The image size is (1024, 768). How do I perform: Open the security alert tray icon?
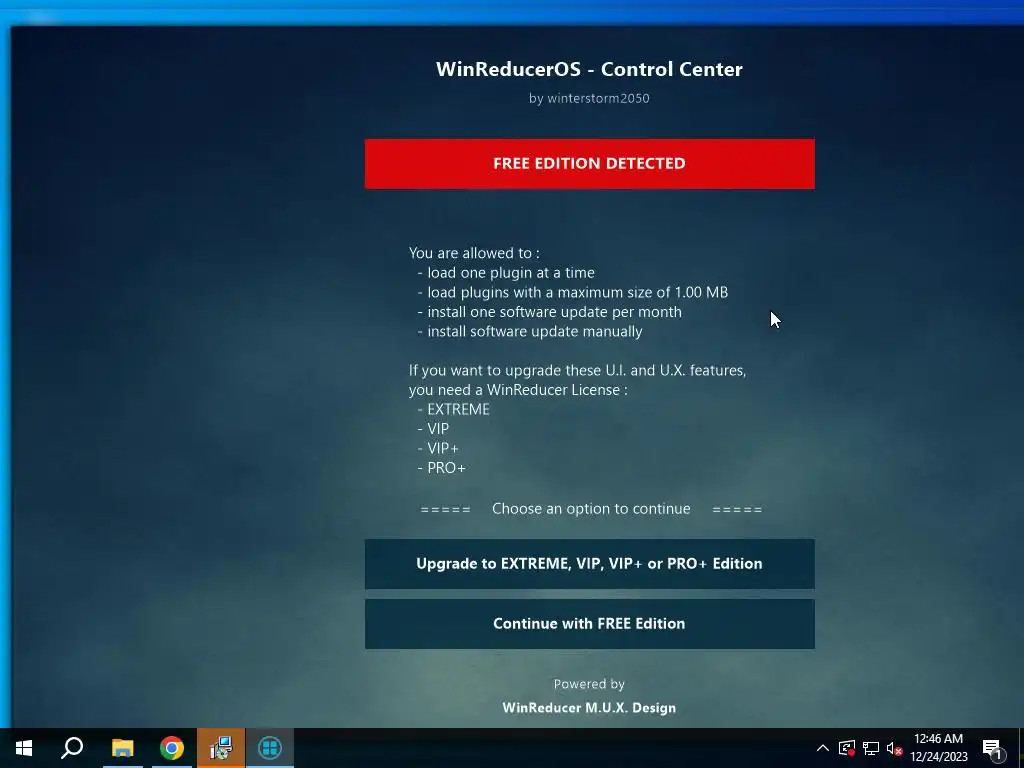[846, 748]
